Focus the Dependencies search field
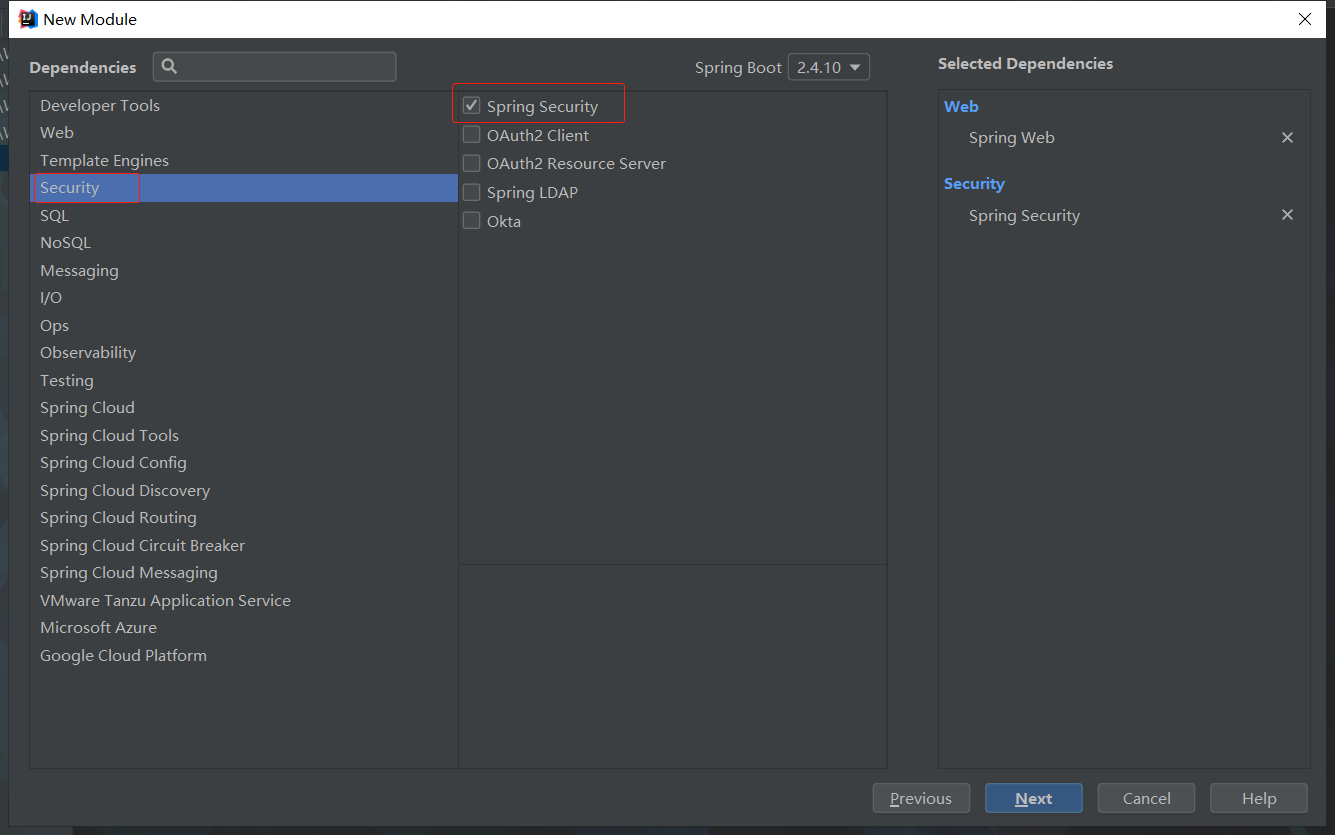The width and height of the screenshot is (1335, 835). [275, 67]
